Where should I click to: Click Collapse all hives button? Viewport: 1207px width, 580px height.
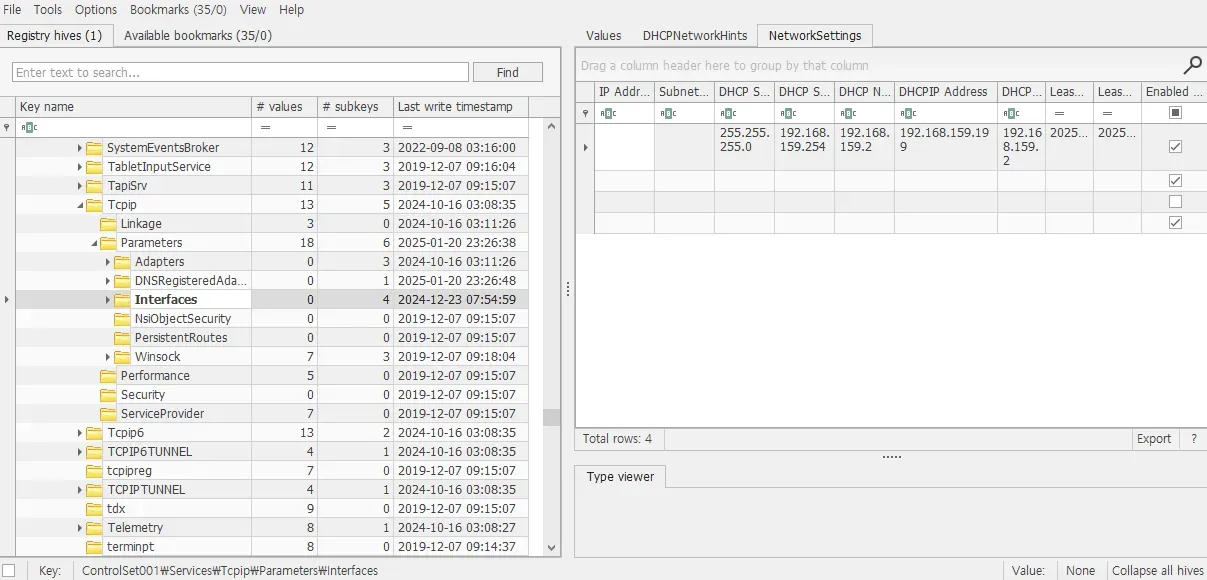coord(1157,570)
